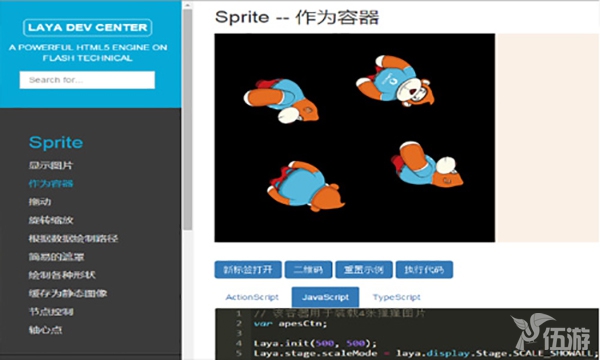Click the LAYA DEV CENTER logo

click(88, 28)
